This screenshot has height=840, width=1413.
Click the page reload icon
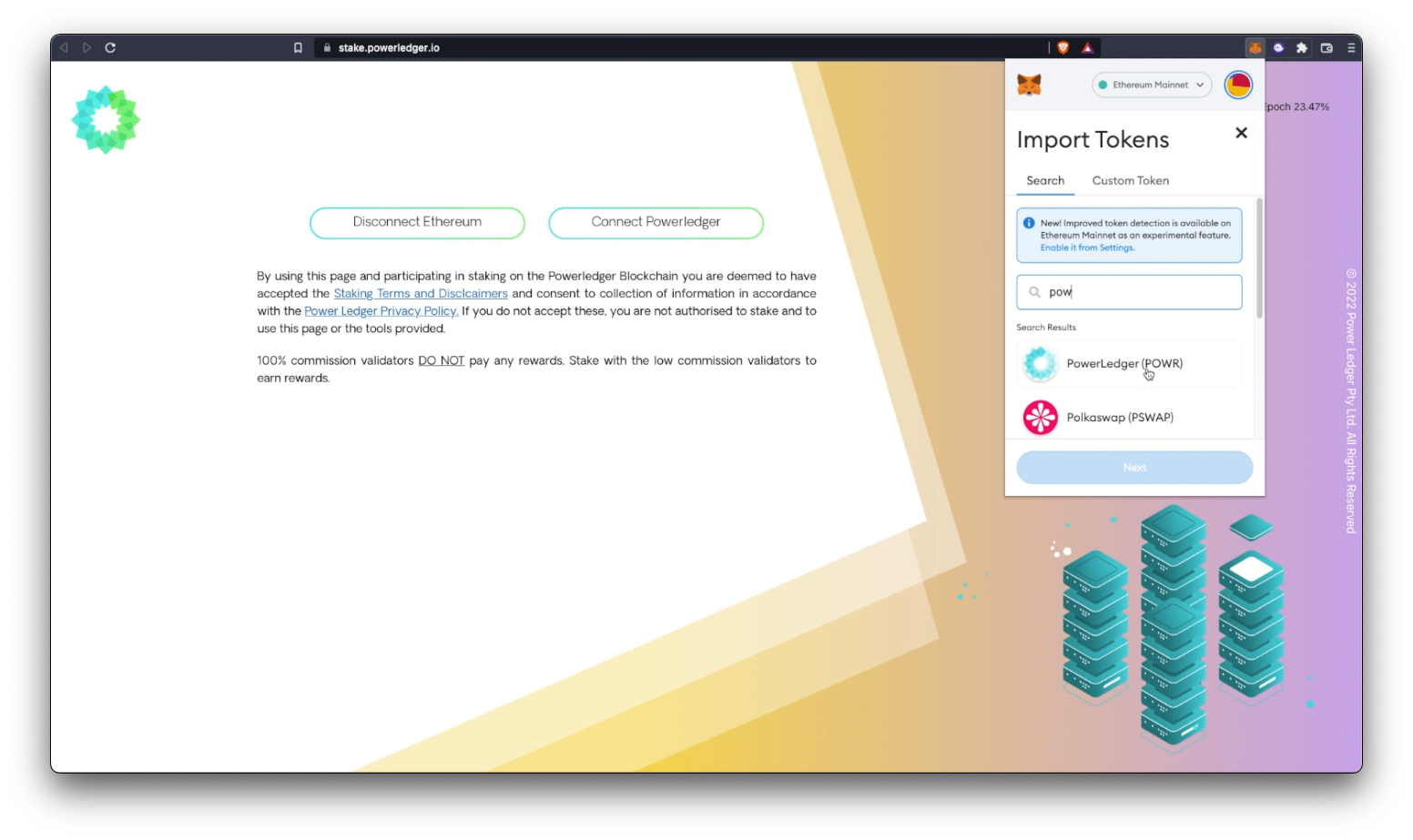click(x=110, y=47)
